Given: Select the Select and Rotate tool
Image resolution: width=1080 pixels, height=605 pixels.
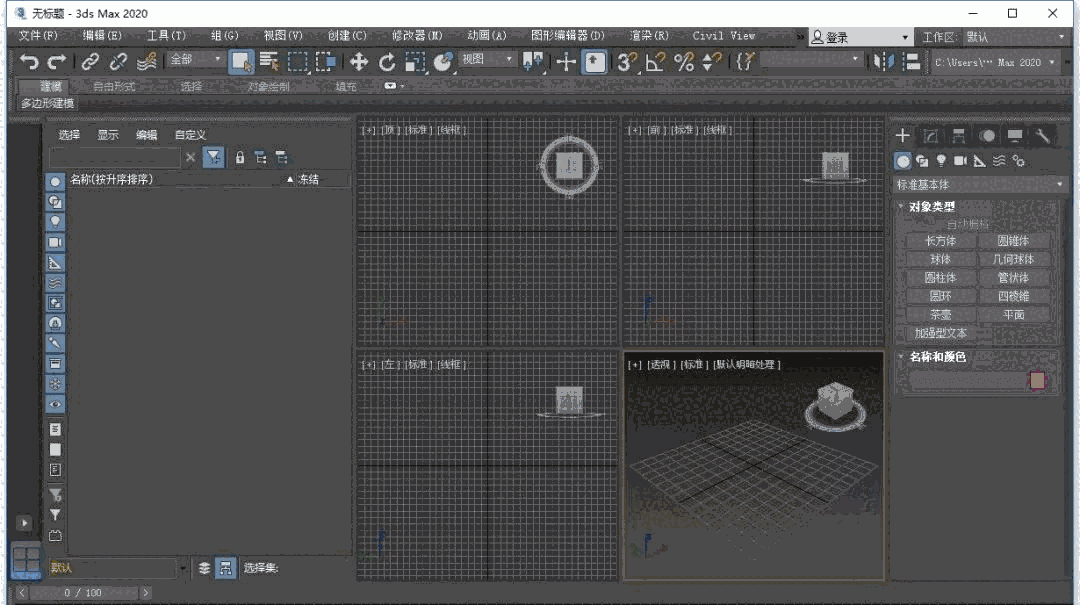Looking at the screenshot, I should point(386,62).
